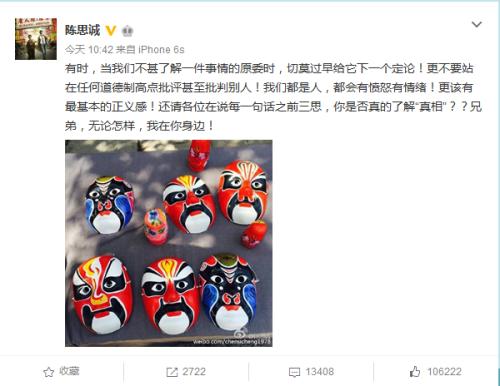This screenshot has width=500, height=386.
Task: Click the thumbs-up like icon
Action: [x=415, y=371]
